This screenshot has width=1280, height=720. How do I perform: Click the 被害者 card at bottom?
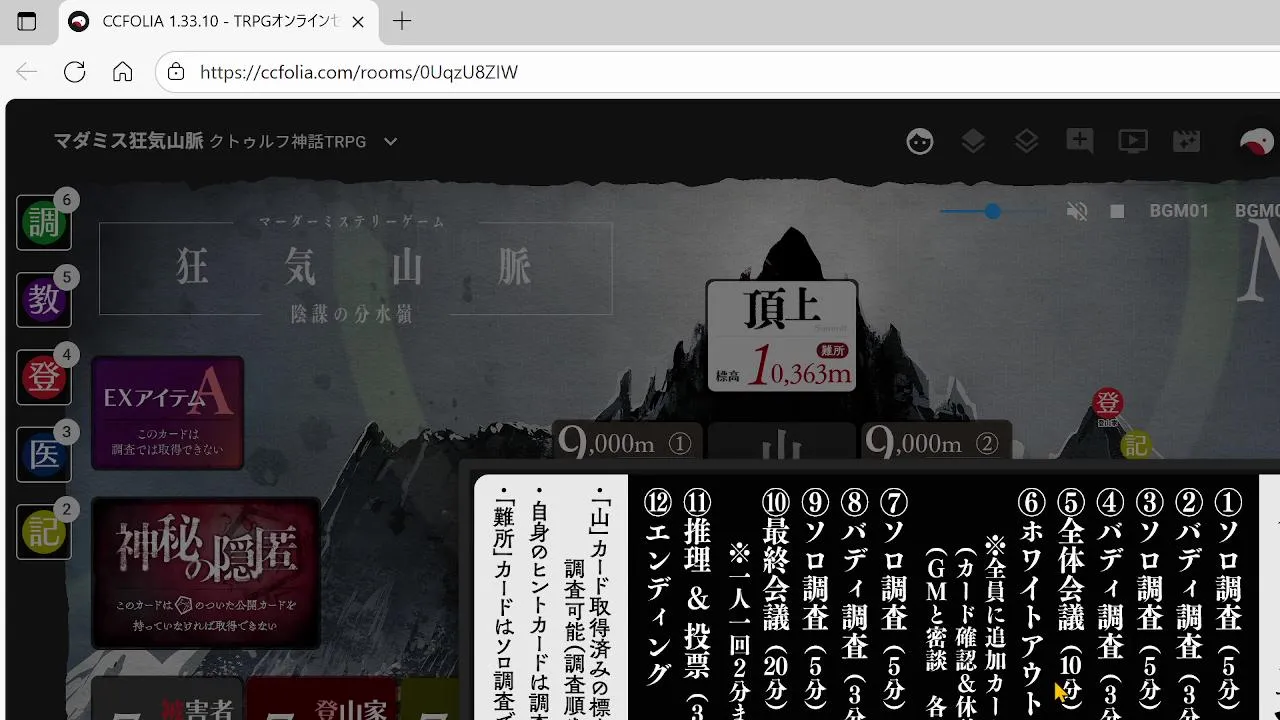(x=168, y=699)
